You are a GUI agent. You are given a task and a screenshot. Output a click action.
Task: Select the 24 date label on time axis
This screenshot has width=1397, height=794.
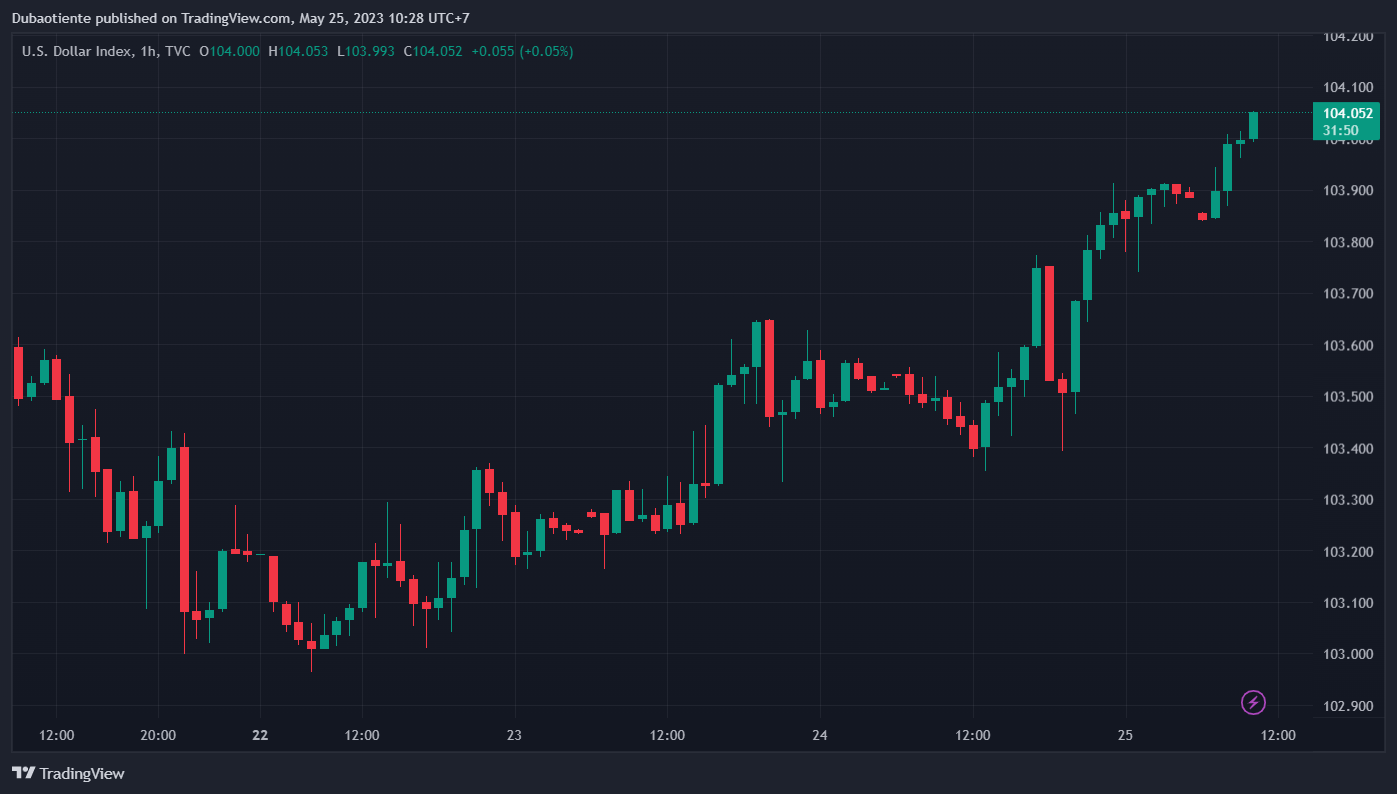point(820,736)
